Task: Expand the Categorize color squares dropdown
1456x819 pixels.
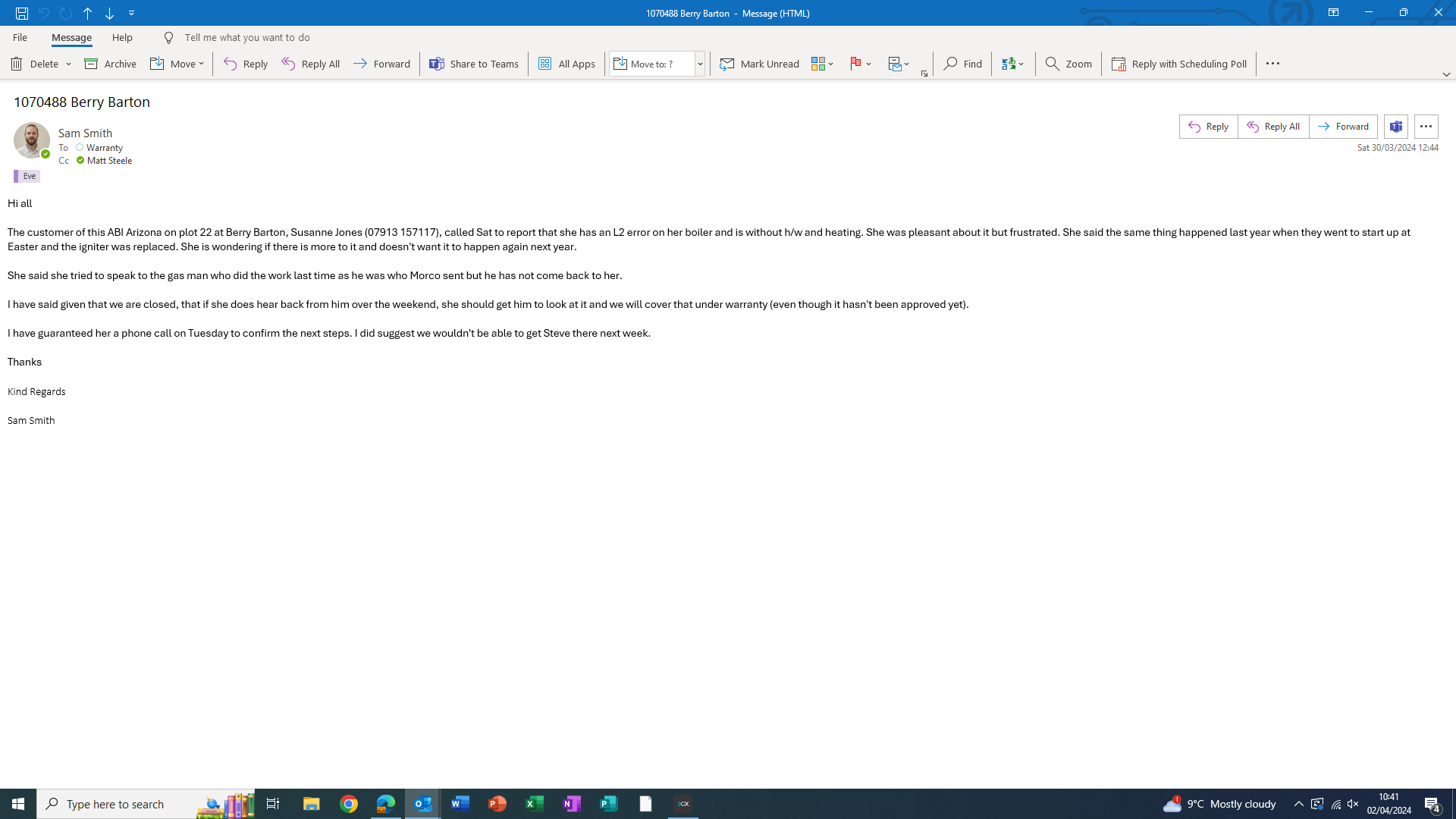Action: [823, 64]
